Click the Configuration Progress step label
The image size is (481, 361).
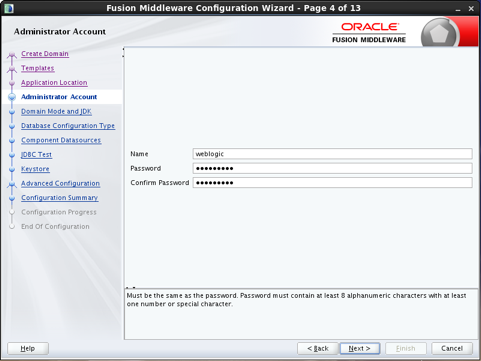click(x=59, y=212)
